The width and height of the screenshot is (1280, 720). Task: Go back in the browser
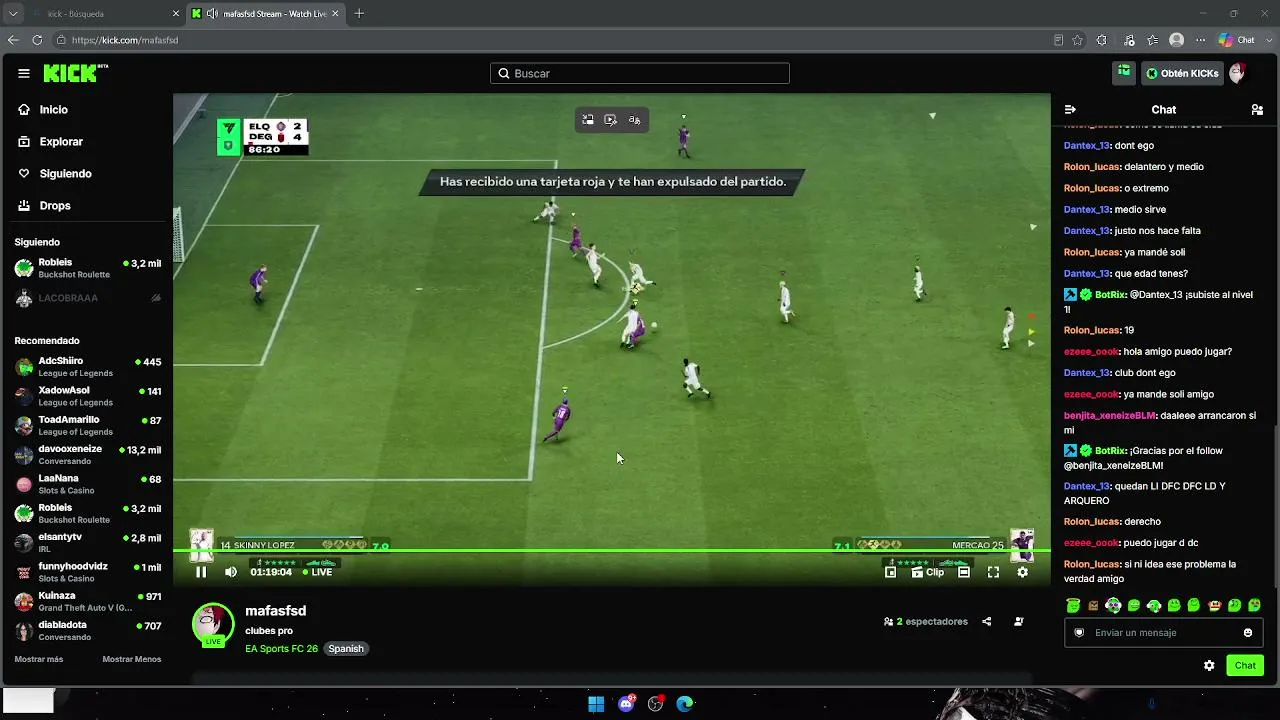coord(13,40)
